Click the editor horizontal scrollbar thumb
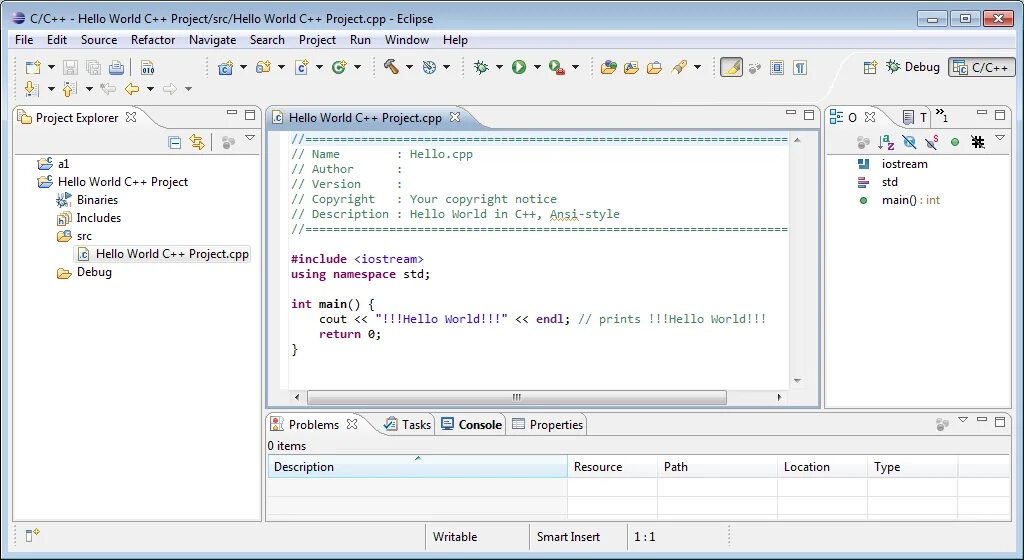This screenshot has height=560, width=1024. tap(517, 397)
